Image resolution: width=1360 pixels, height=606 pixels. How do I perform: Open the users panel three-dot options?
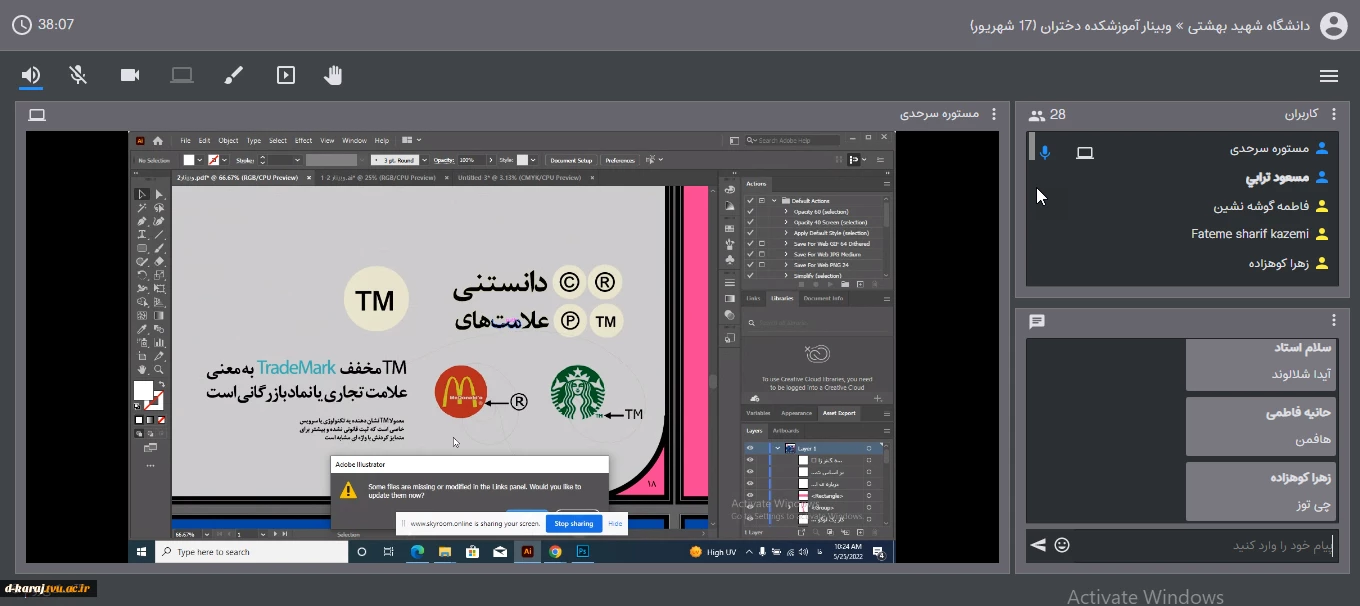pyautogui.click(x=1334, y=114)
